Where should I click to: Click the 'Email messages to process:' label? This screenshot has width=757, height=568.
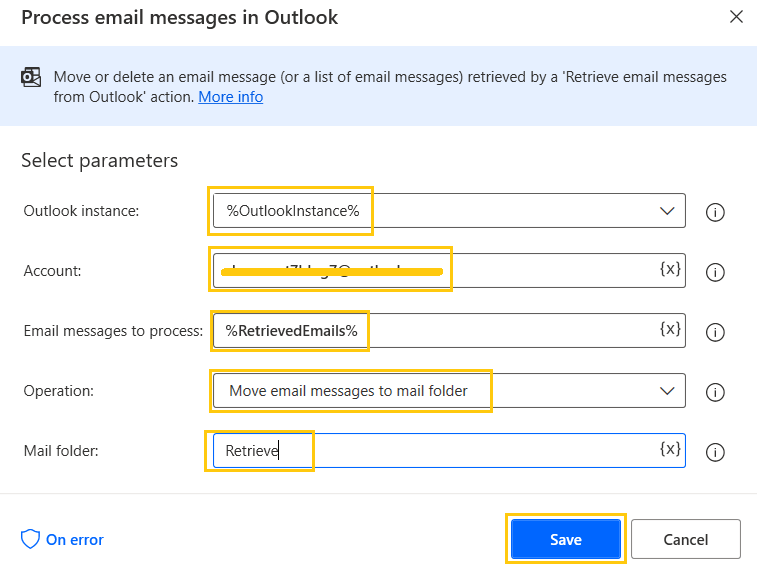(x=113, y=331)
